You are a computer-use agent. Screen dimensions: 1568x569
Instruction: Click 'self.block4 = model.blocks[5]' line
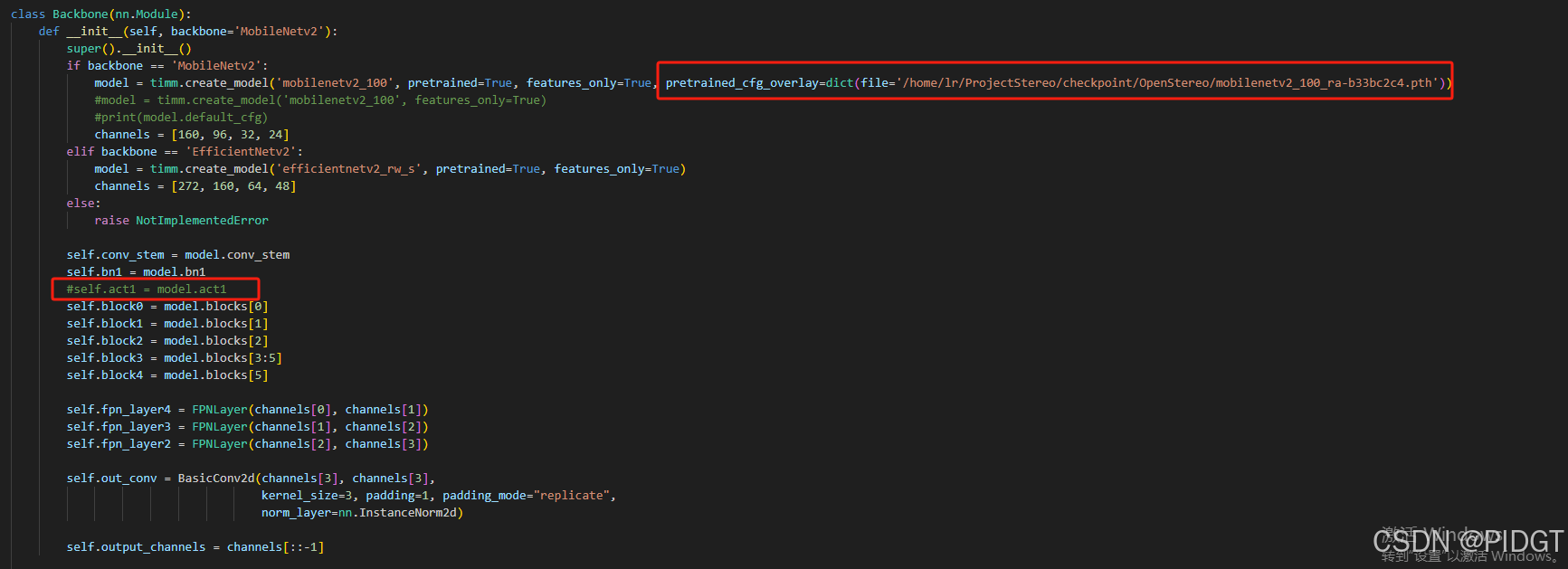pyautogui.click(x=167, y=375)
